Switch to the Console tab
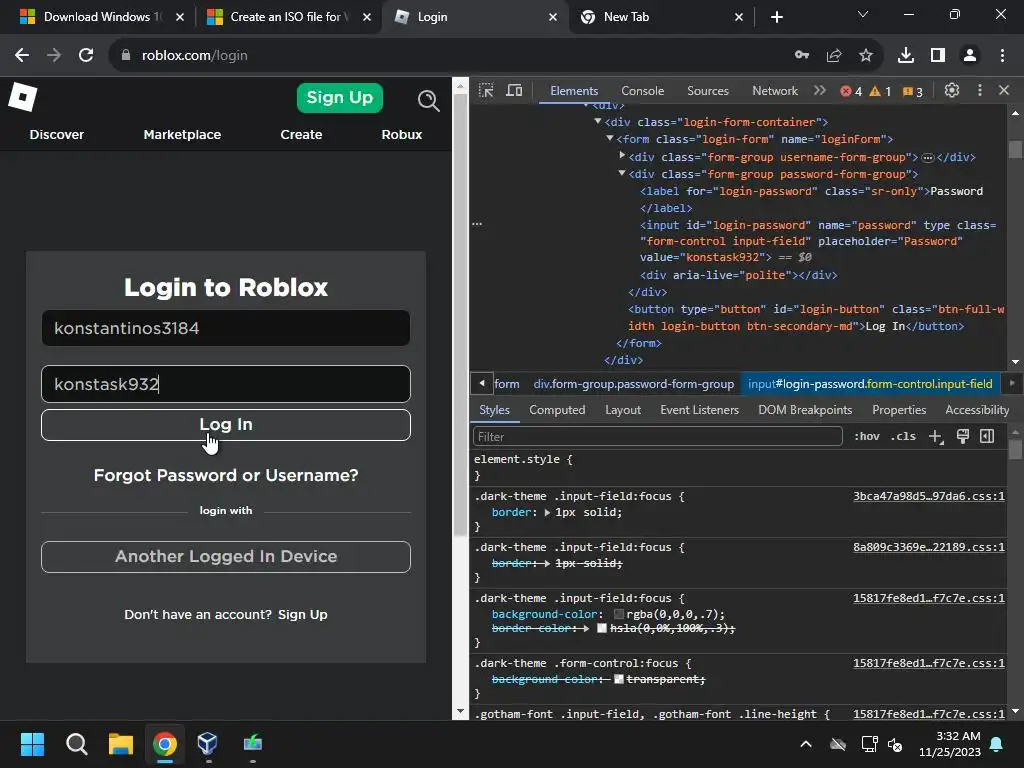 [642, 91]
